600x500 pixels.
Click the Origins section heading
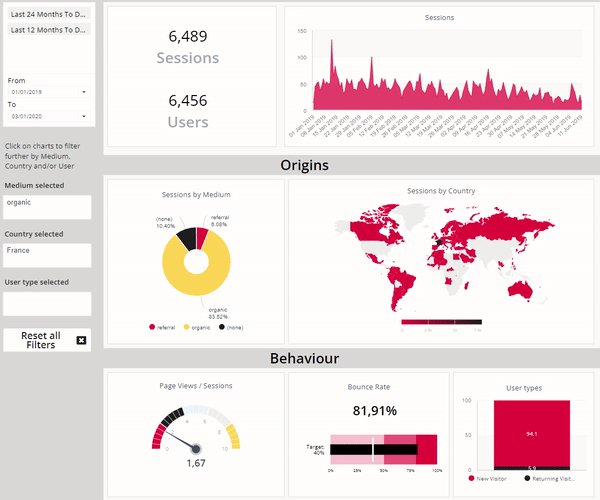click(304, 165)
